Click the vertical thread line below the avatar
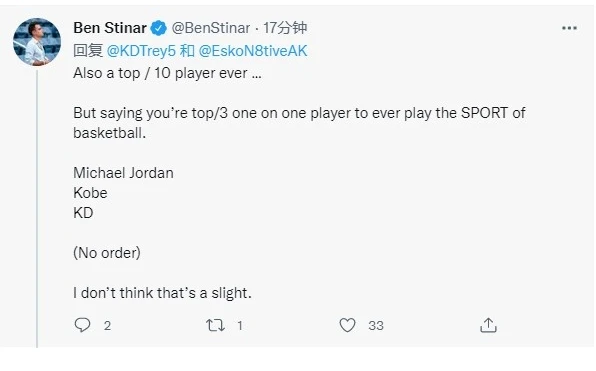The height and width of the screenshot is (371, 596). 37,208
